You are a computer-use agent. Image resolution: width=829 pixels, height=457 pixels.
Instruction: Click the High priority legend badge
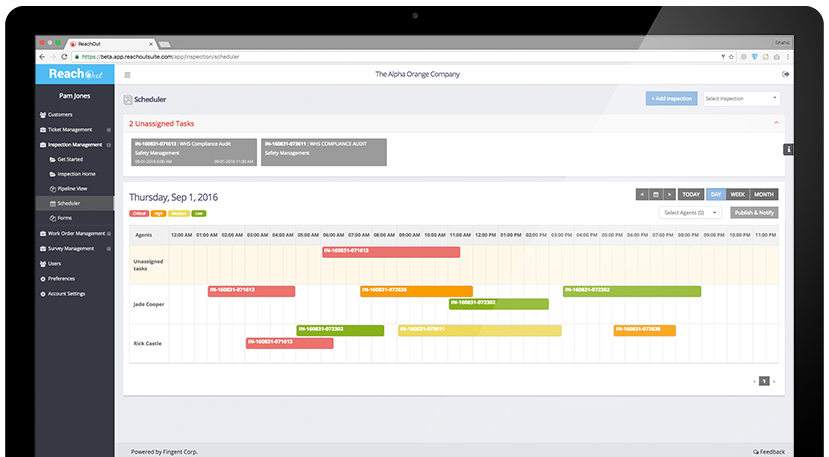coord(158,214)
